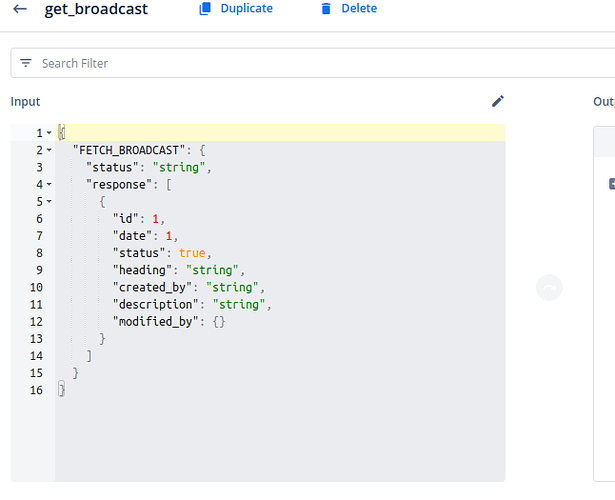Image resolution: width=615 pixels, height=500 pixels.
Task: Click the pencil edit icon beside Input
Action: click(498, 101)
